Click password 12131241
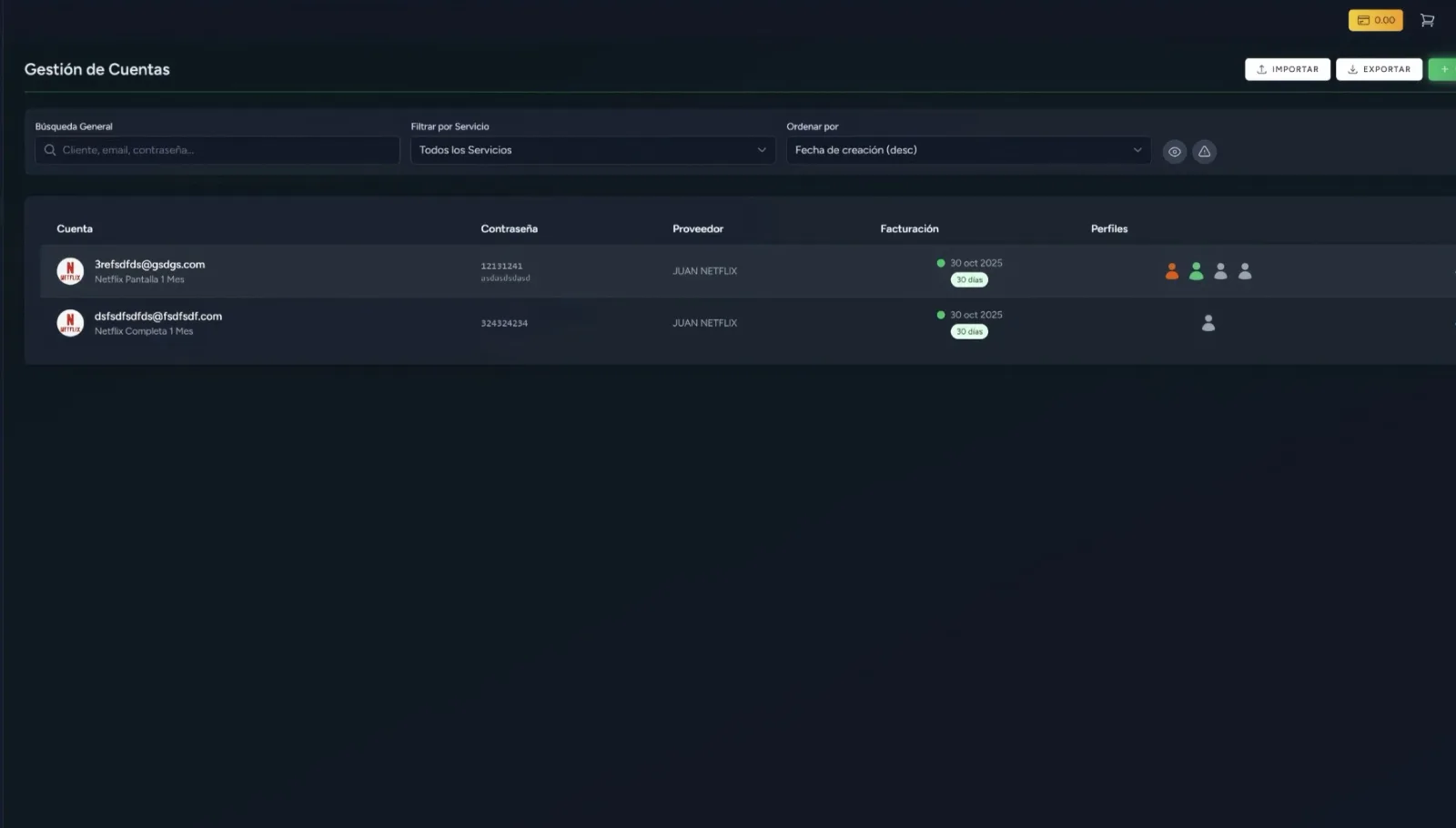 501,267
